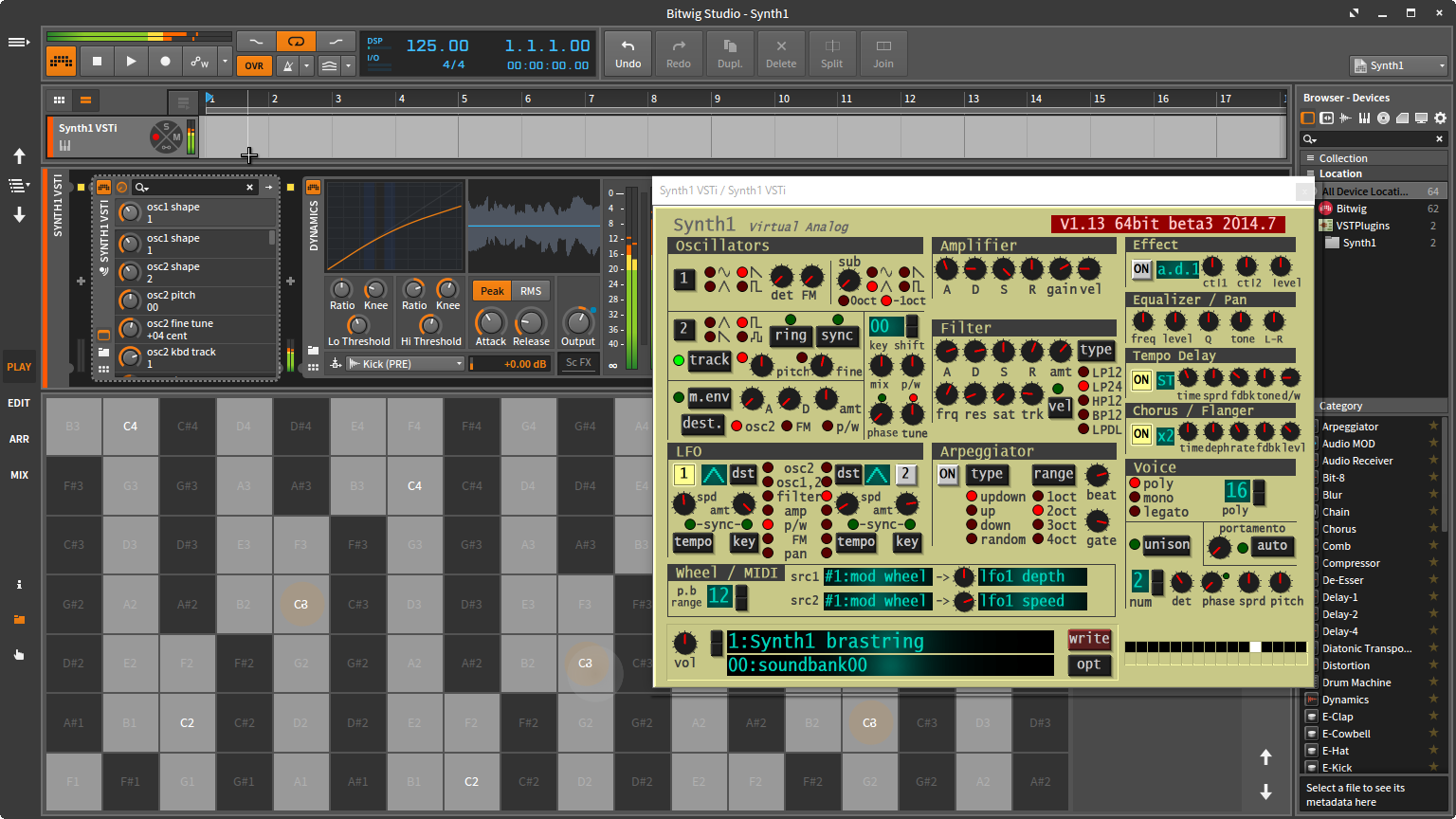Select the Distortion category
The width and height of the screenshot is (1456, 819).
[1345, 665]
